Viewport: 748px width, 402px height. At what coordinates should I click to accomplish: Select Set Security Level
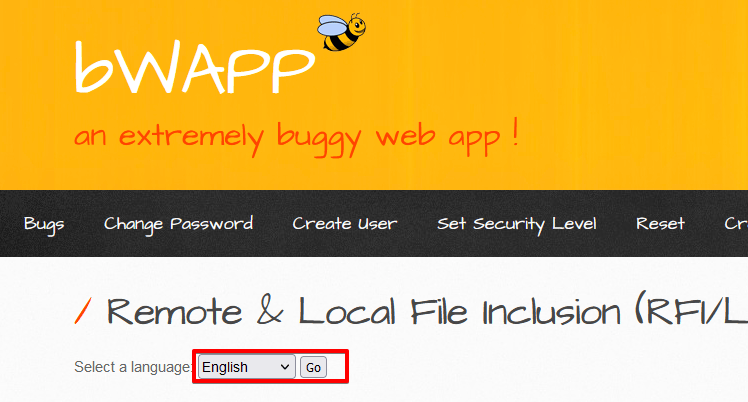coord(517,224)
